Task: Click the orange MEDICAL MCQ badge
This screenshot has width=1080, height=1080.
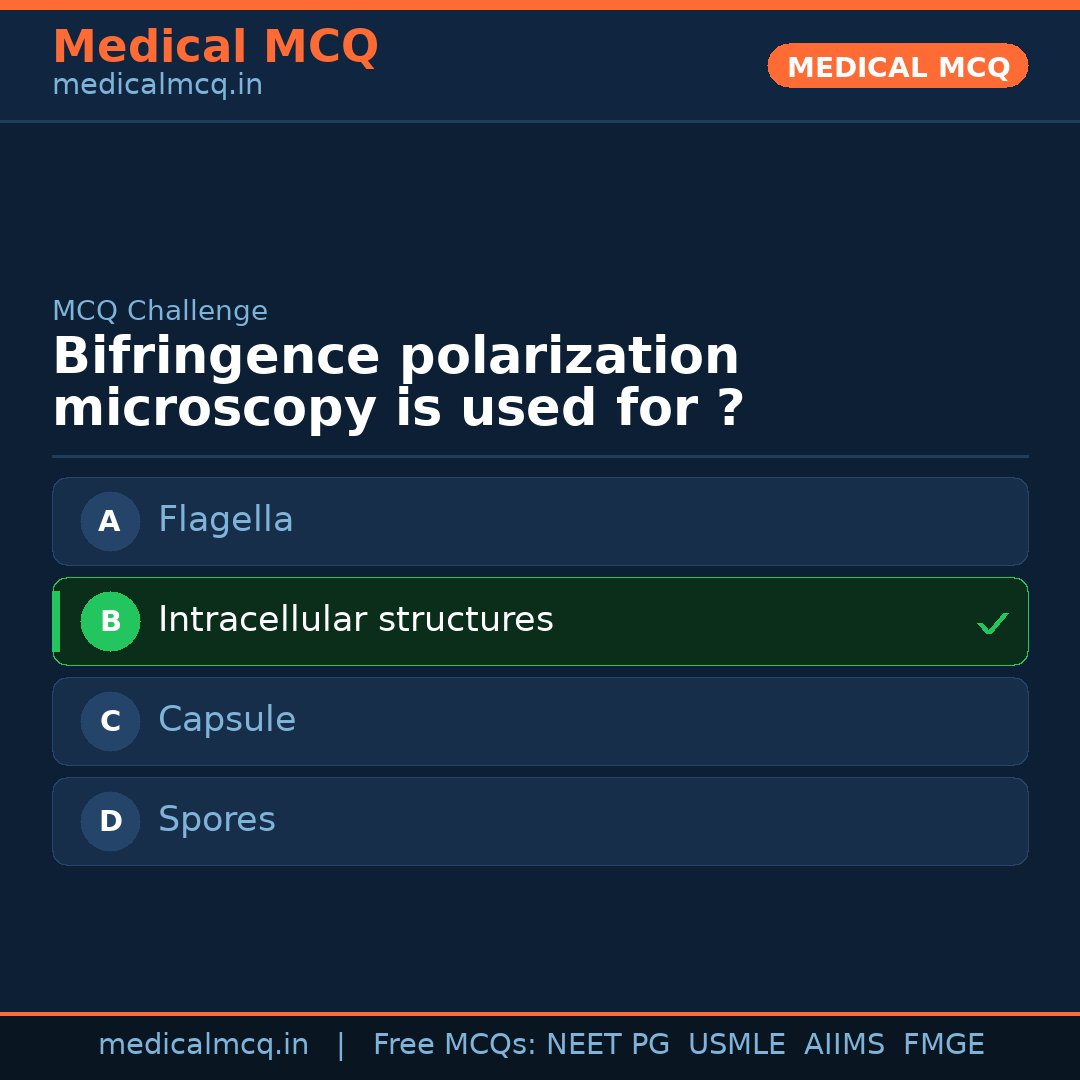Action: pos(897,66)
